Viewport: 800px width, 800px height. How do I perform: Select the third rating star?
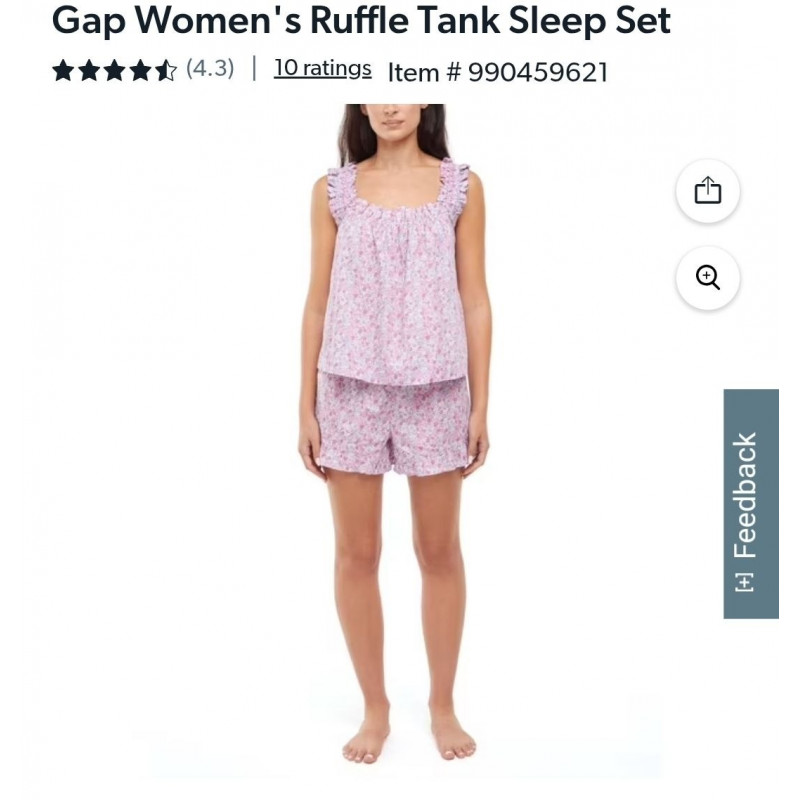click(114, 70)
